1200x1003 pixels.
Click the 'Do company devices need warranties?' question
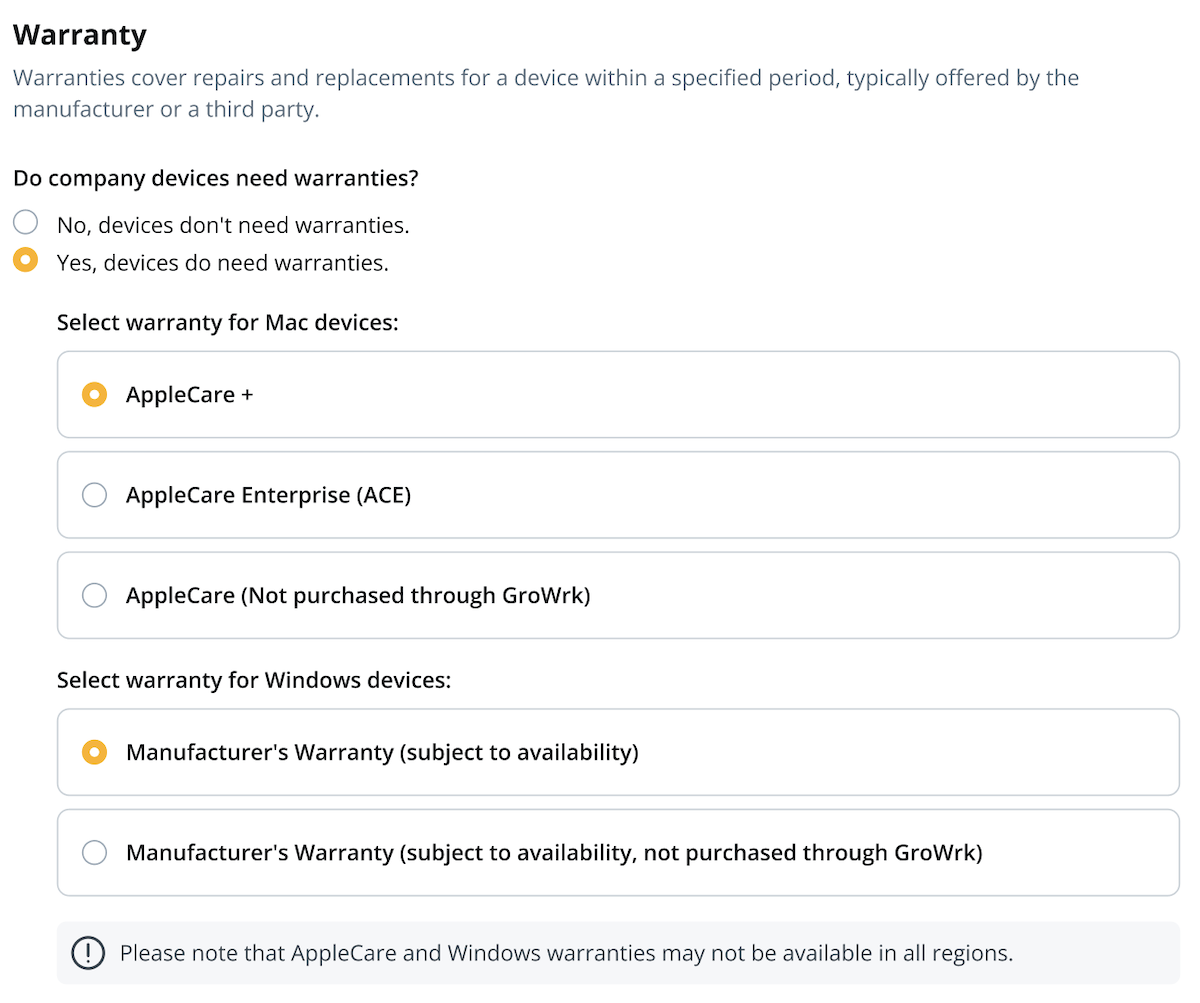click(215, 179)
